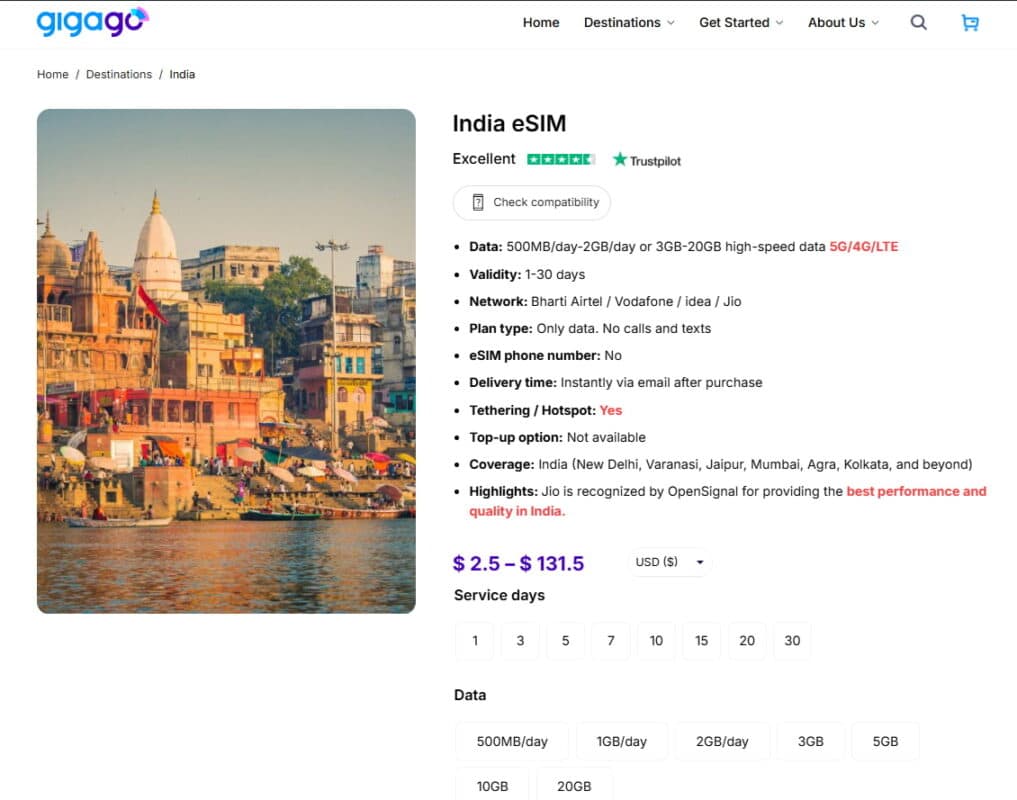
Task: Click 'Delivery time: Instantly via email' line
Action: point(616,383)
